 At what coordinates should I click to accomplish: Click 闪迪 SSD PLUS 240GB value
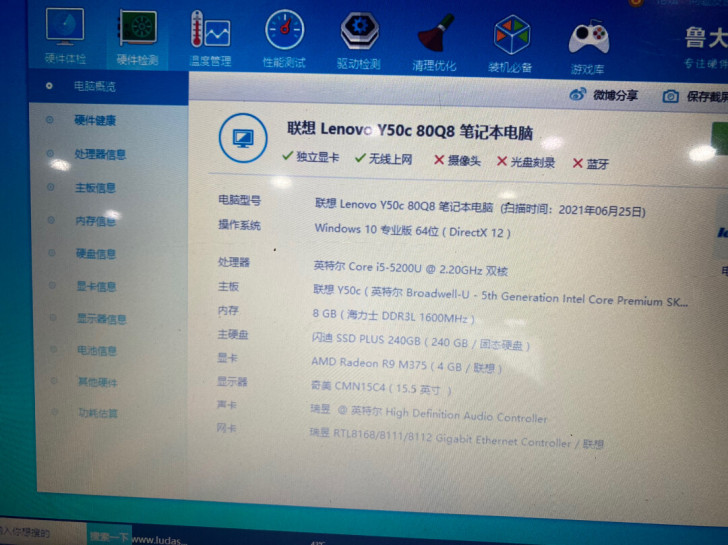point(421,341)
